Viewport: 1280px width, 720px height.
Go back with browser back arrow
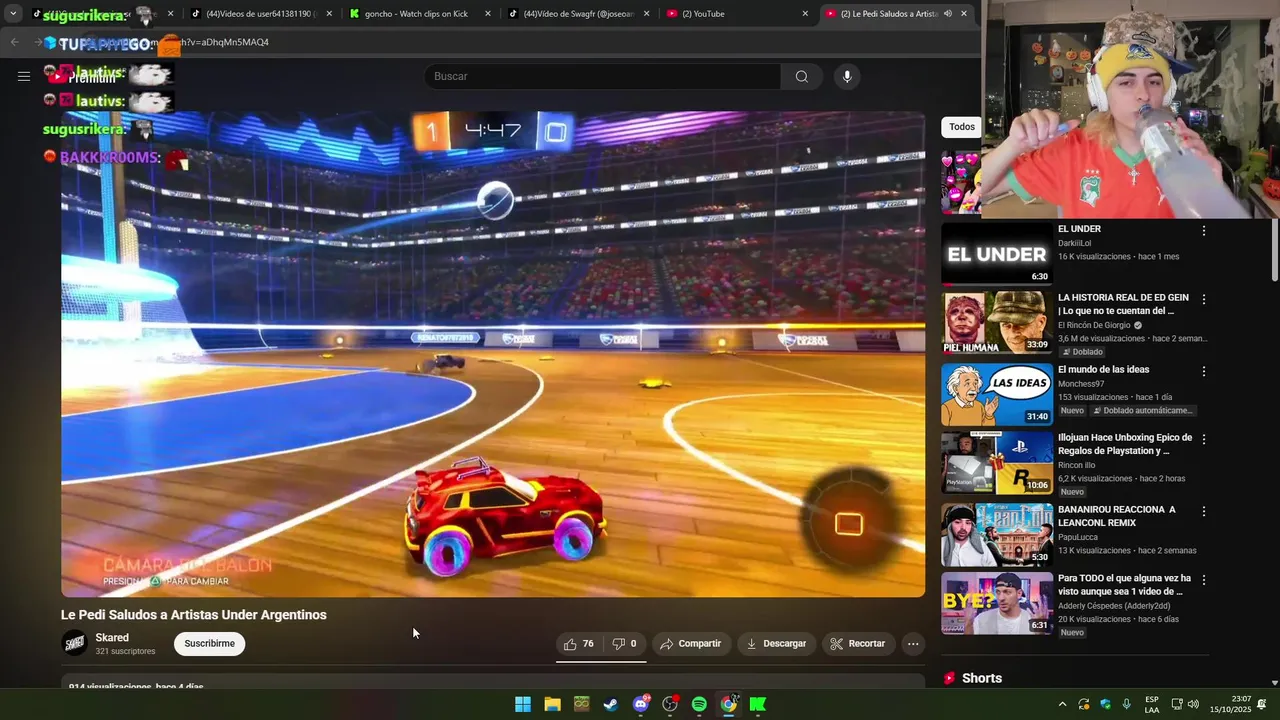coord(14,42)
